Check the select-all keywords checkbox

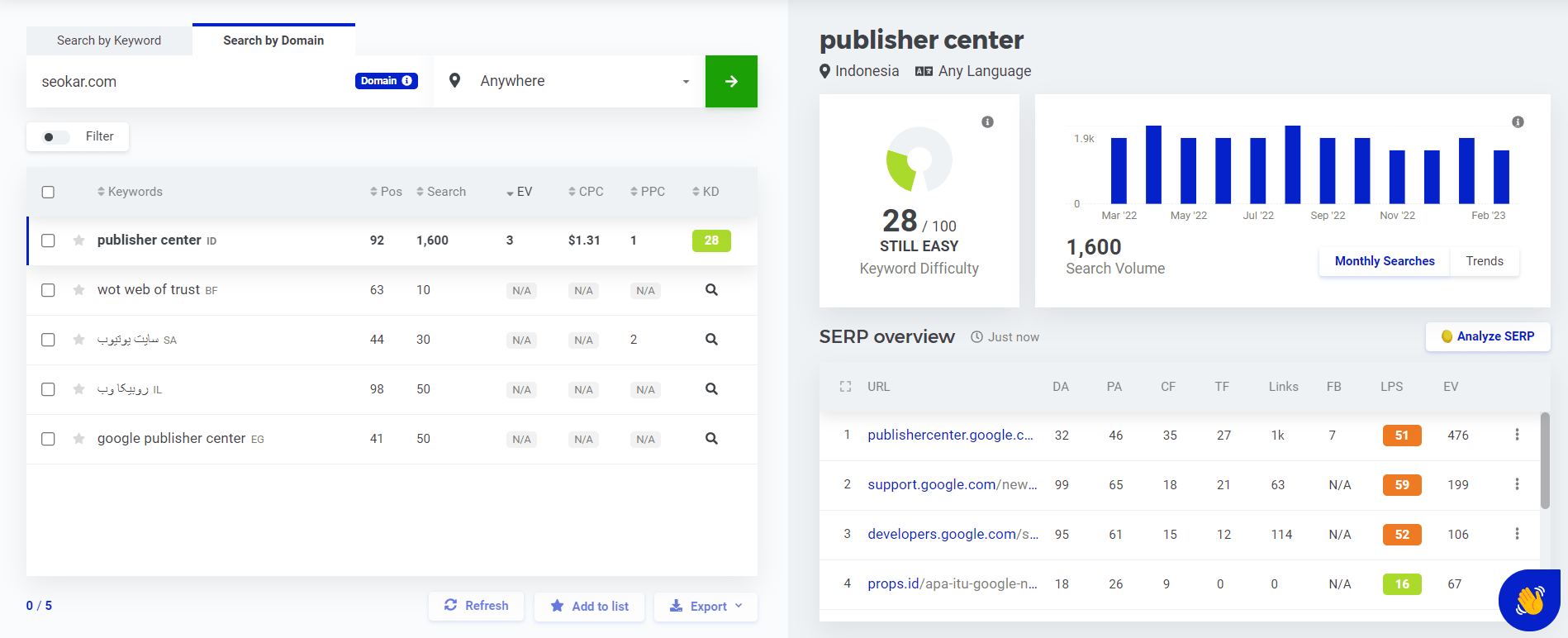[x=48, y=192]
